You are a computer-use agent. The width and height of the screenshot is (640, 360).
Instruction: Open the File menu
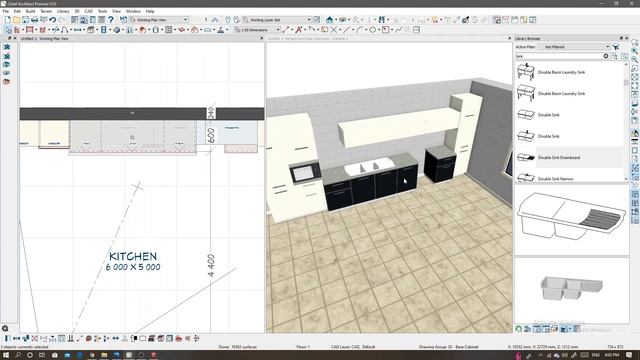tap(6, 11)
